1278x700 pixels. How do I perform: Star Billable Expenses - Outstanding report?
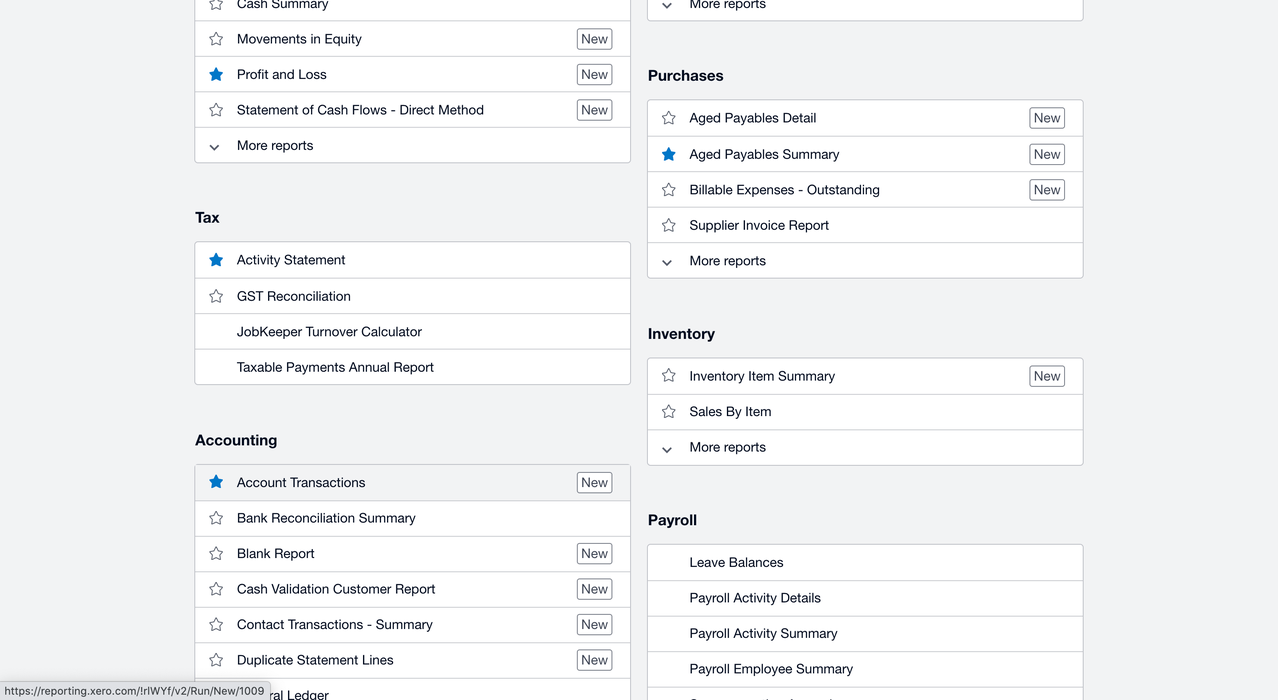point(669,190)
